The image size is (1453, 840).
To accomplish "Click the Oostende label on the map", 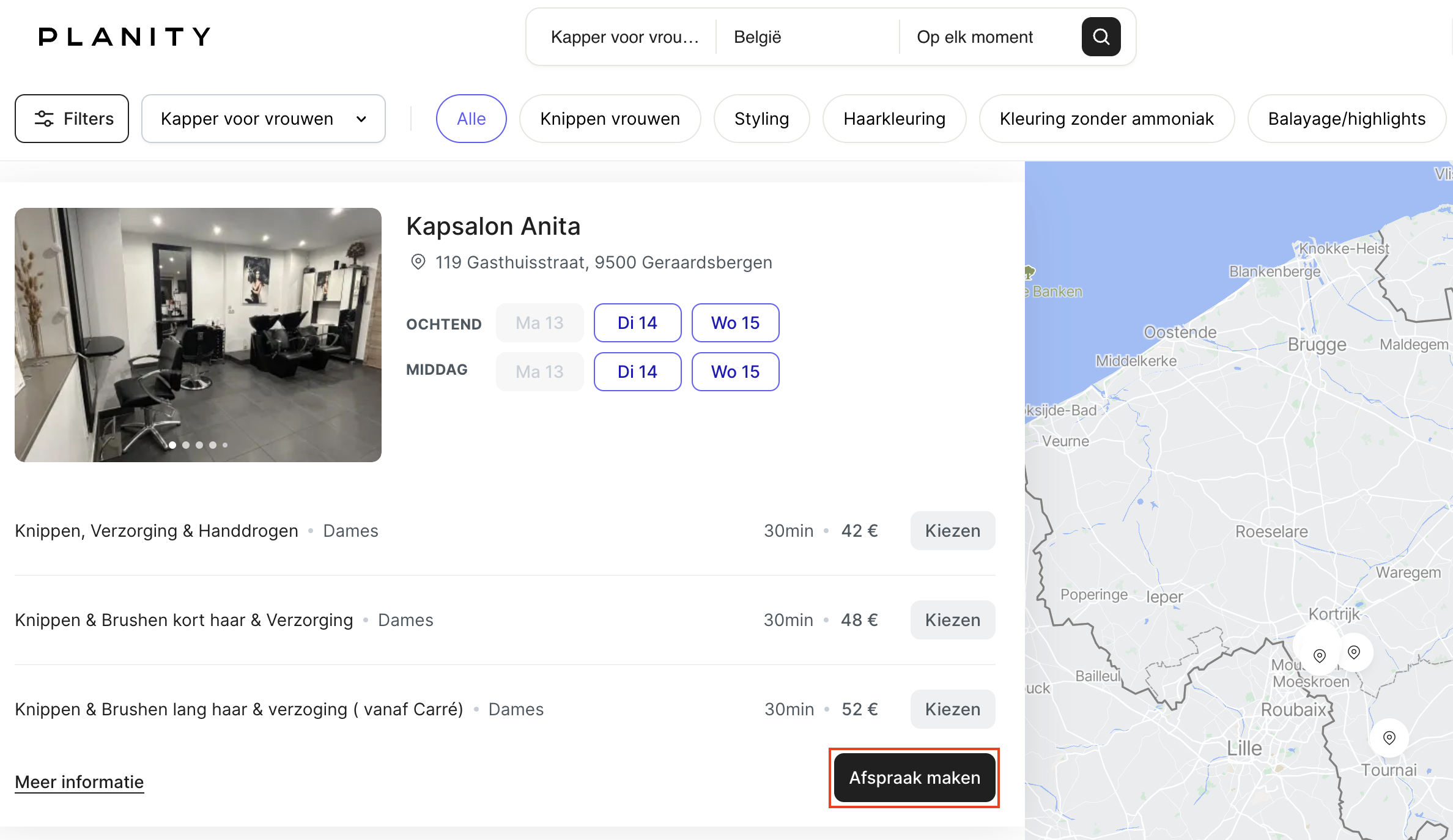I will pos(1180,332).
